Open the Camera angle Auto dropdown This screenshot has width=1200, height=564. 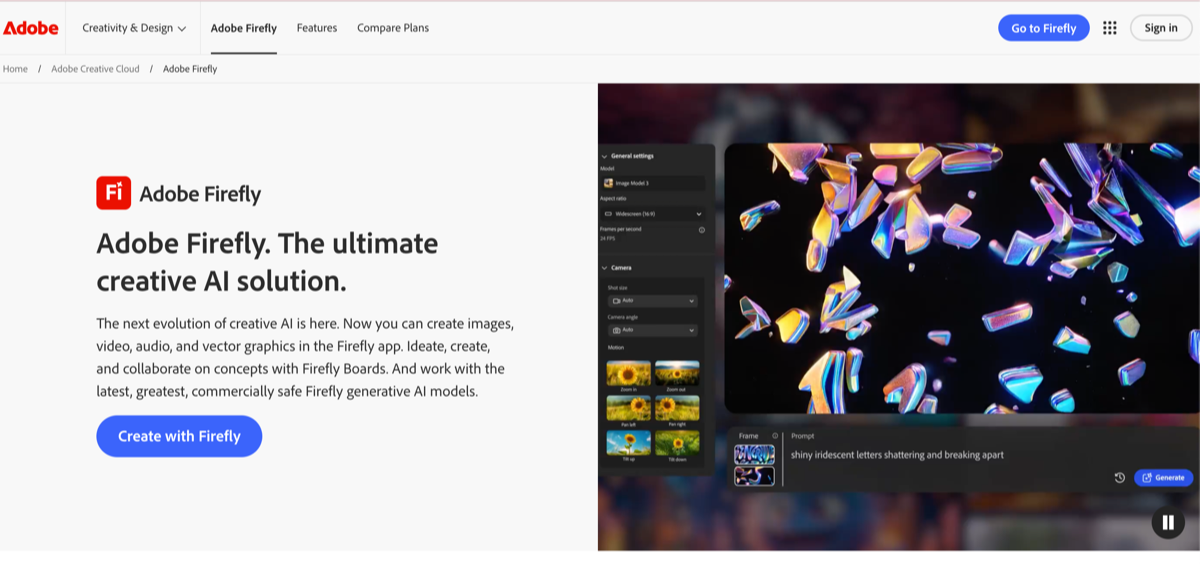coord(652,330)
